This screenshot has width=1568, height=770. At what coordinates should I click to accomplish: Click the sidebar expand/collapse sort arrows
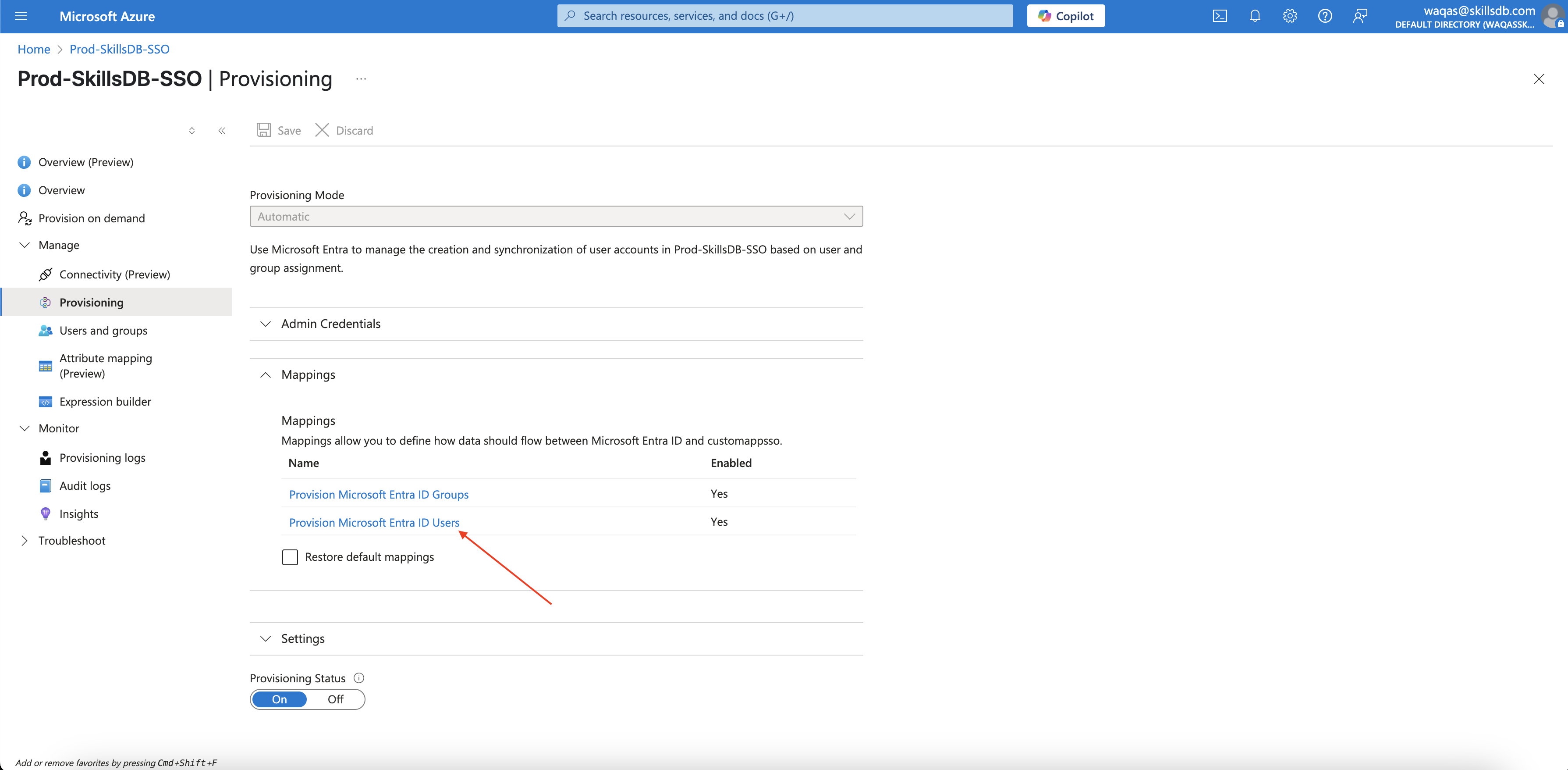[x=192, y=130]
